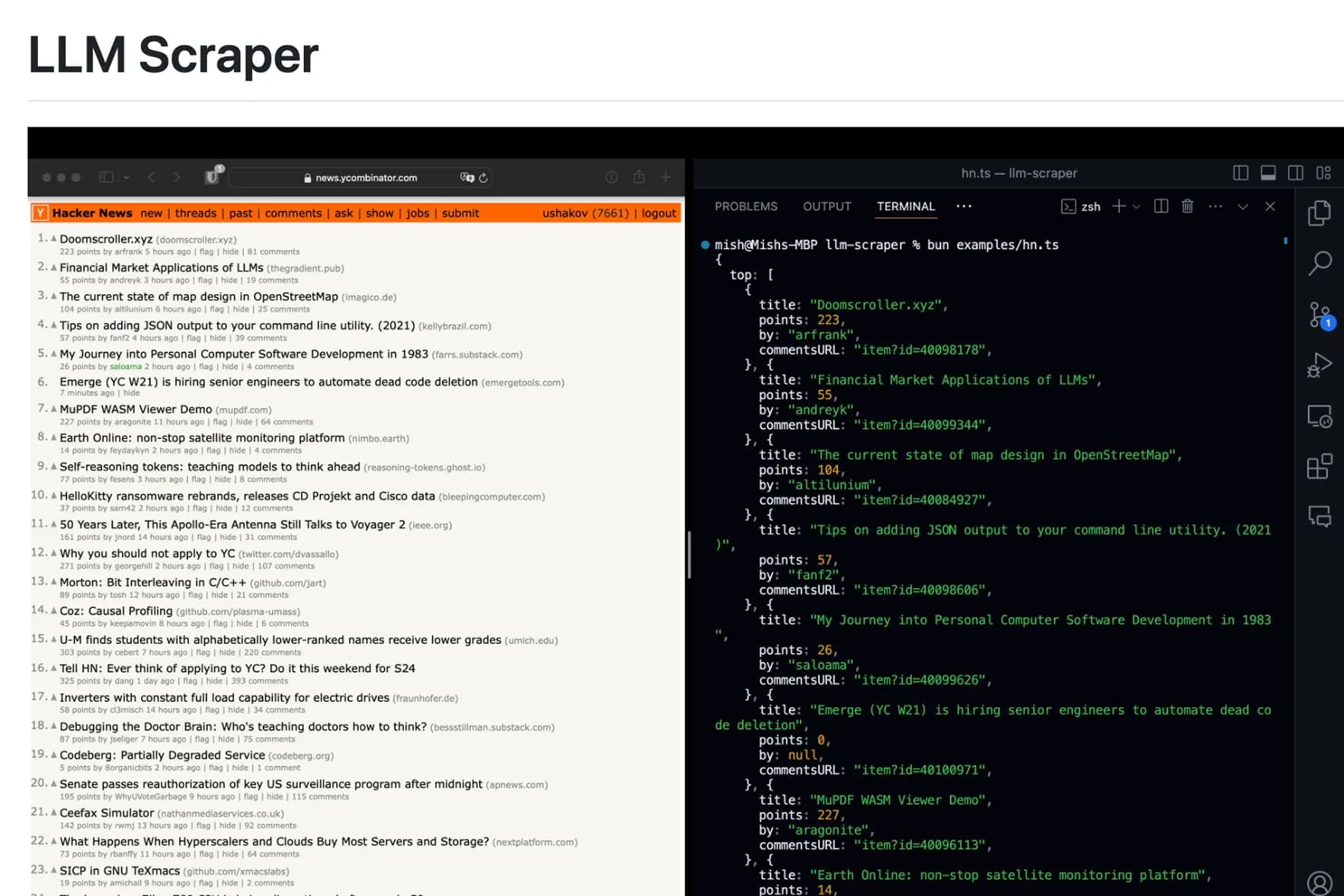This screenshot has width=1344, height=896.
Task: Reload the page in Safari
Action: [483, 178]
